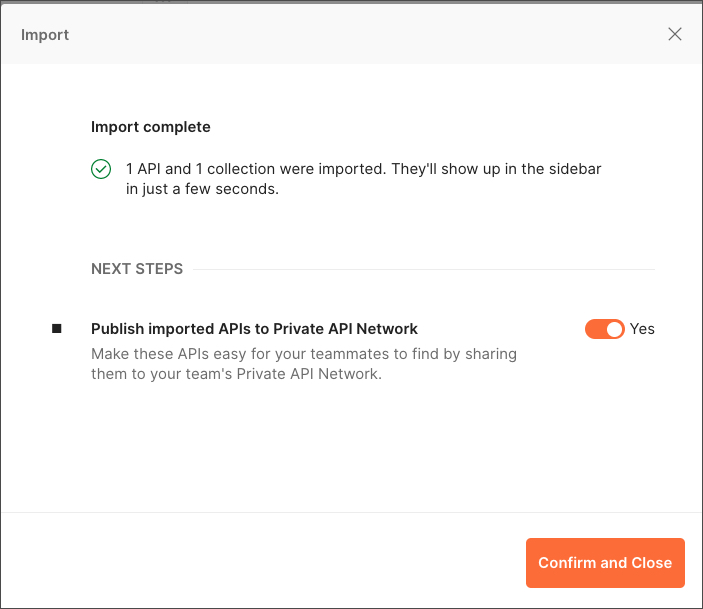Image resolution: width=703 pixels, height=609 pixels.
Task: Click the Import dialog title
Action: [45, 35]
